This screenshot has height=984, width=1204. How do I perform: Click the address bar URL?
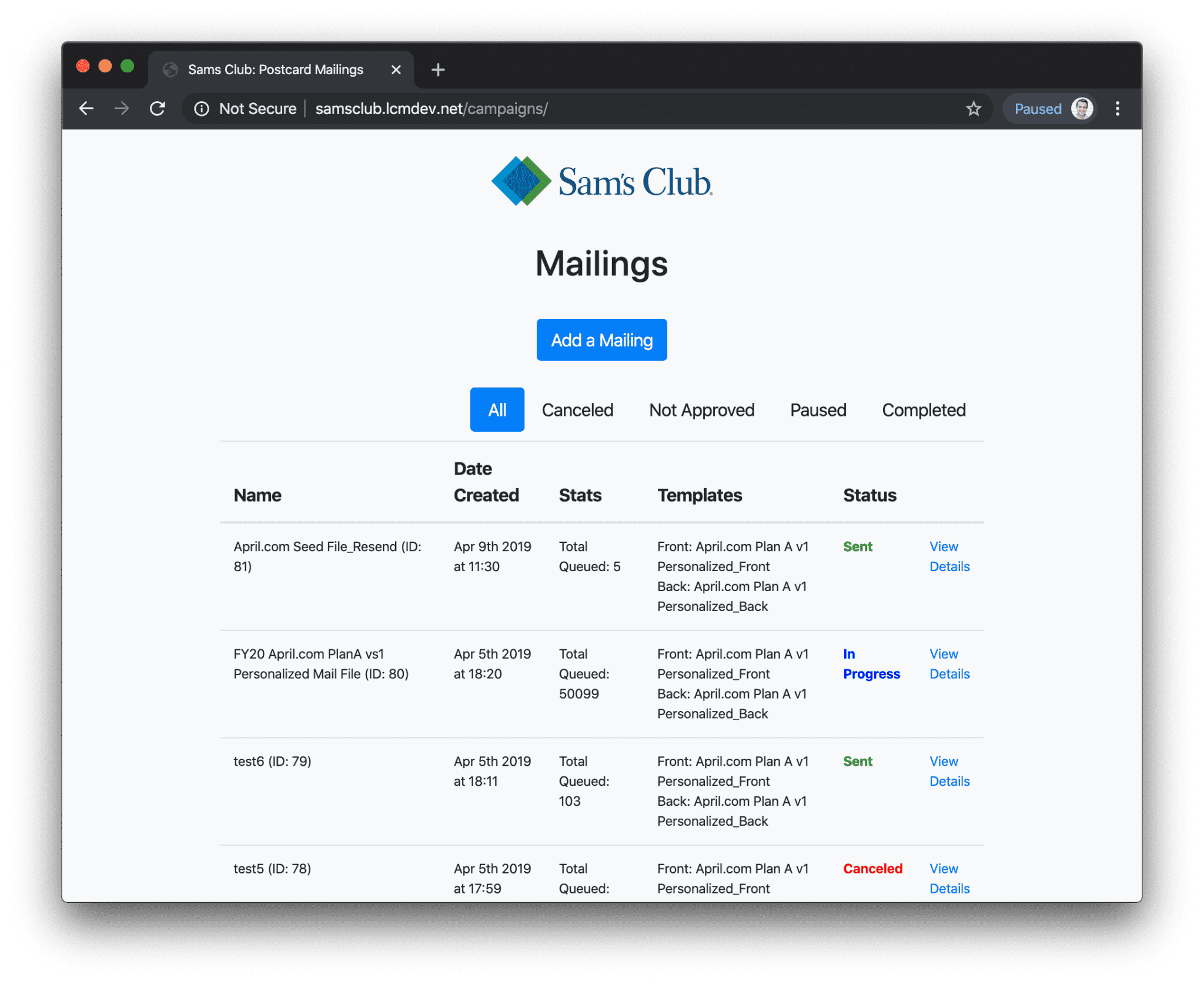431,109
